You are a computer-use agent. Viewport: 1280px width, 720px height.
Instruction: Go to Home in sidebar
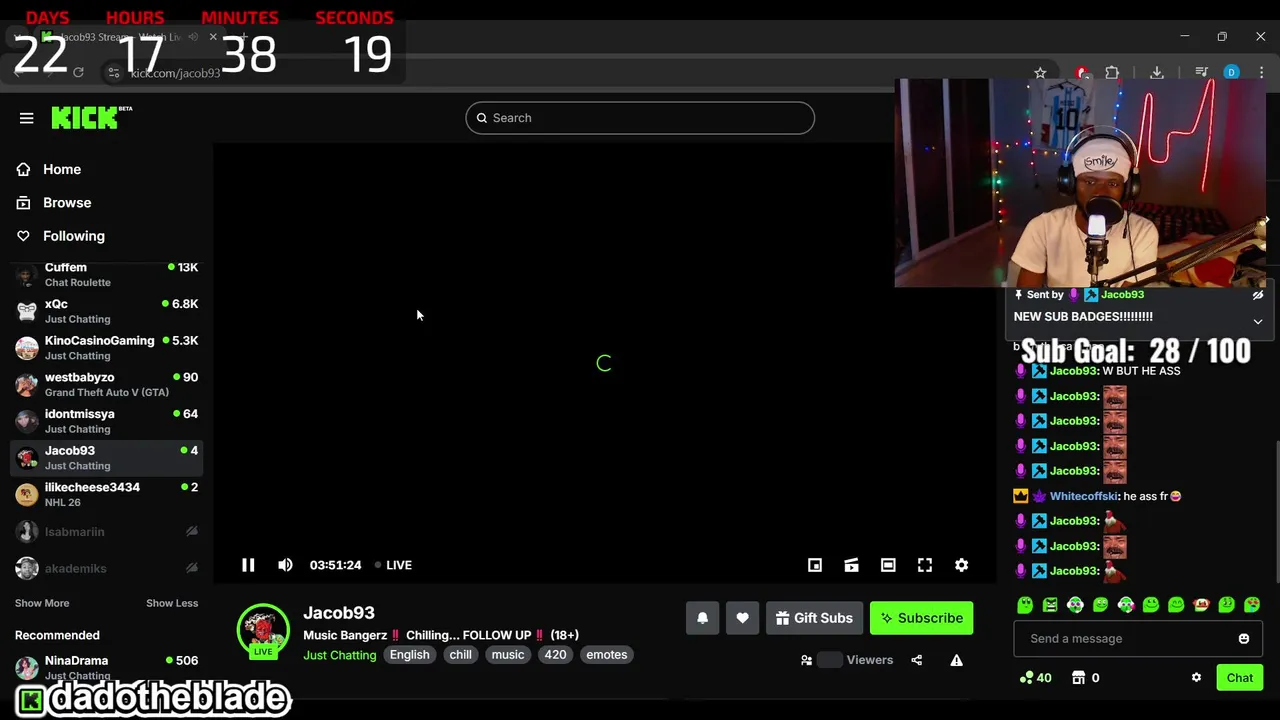pyautogui.click(x=61, y=169)
